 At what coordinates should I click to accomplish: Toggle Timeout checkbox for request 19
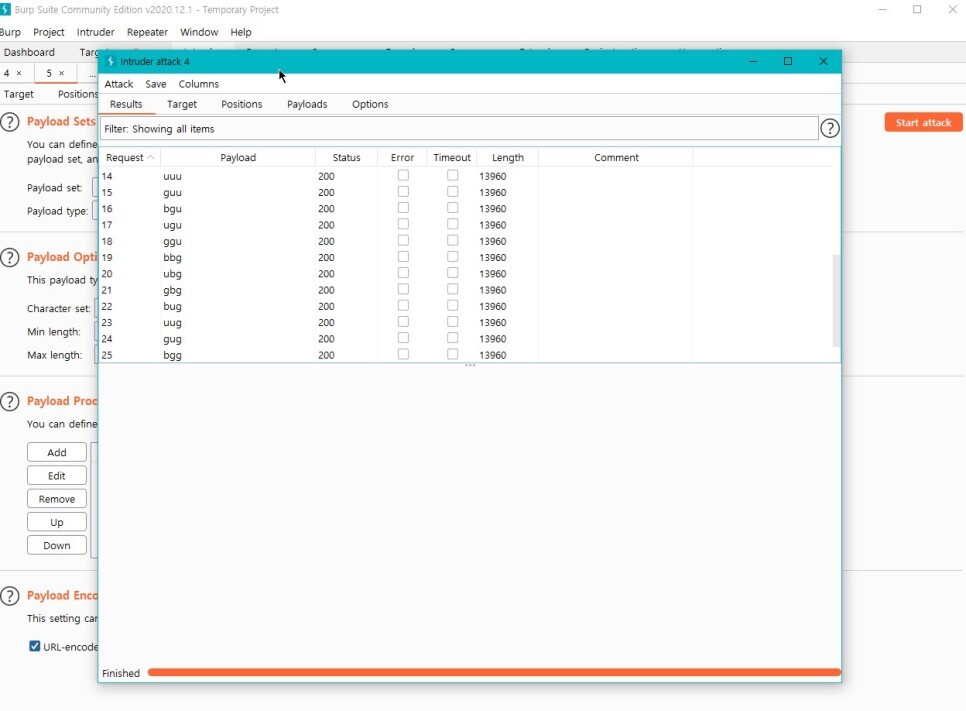tap(452, 257)
